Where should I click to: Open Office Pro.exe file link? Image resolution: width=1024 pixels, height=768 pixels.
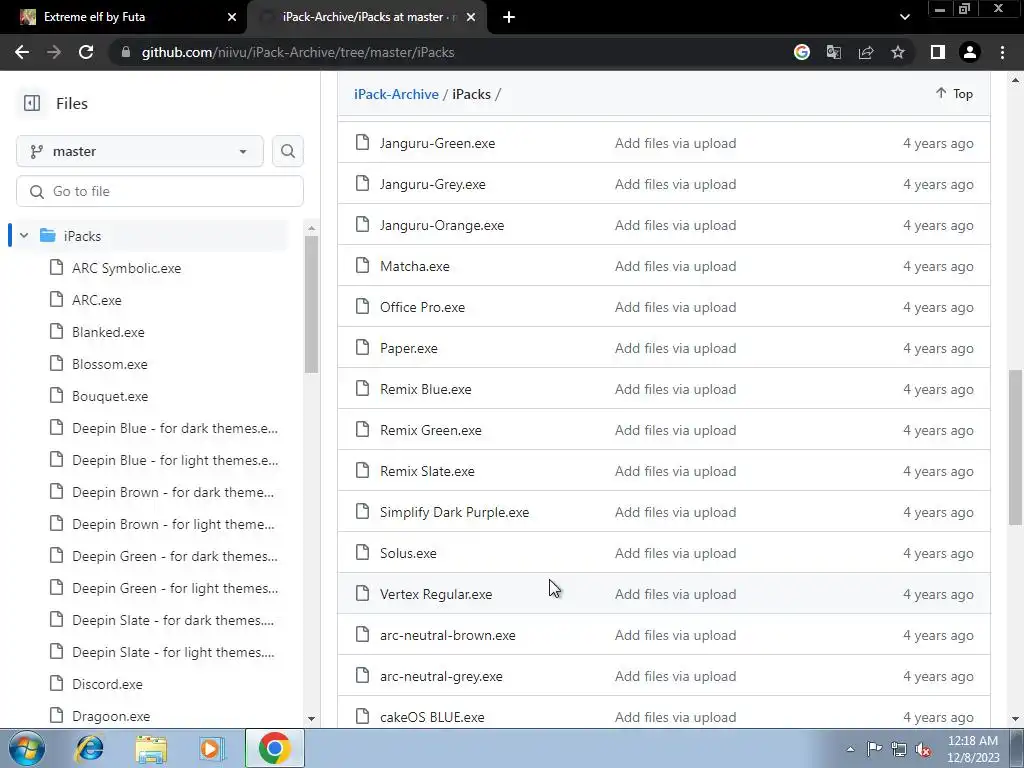click(x=423, y=308)
